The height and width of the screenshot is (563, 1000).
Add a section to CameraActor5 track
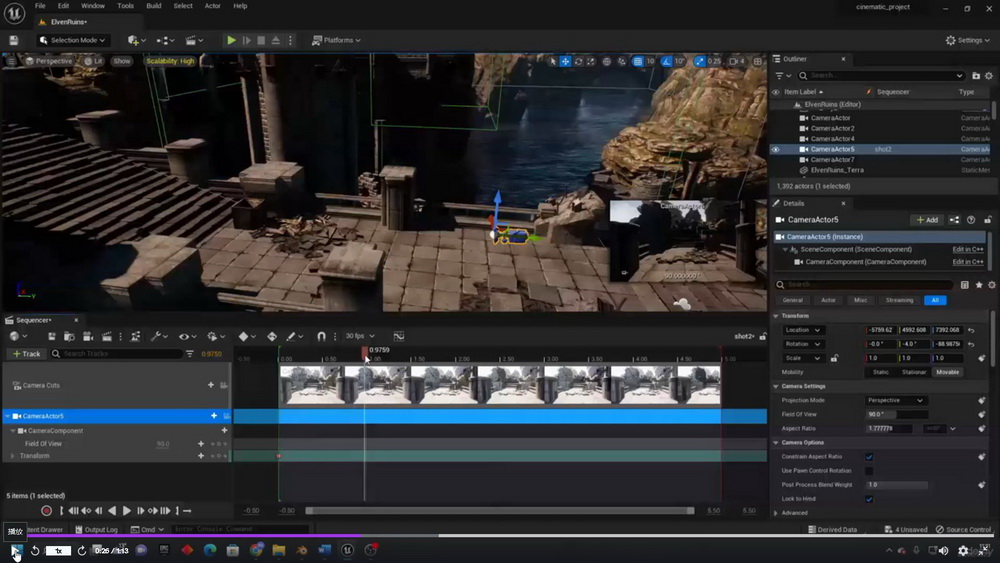(214, 416)
